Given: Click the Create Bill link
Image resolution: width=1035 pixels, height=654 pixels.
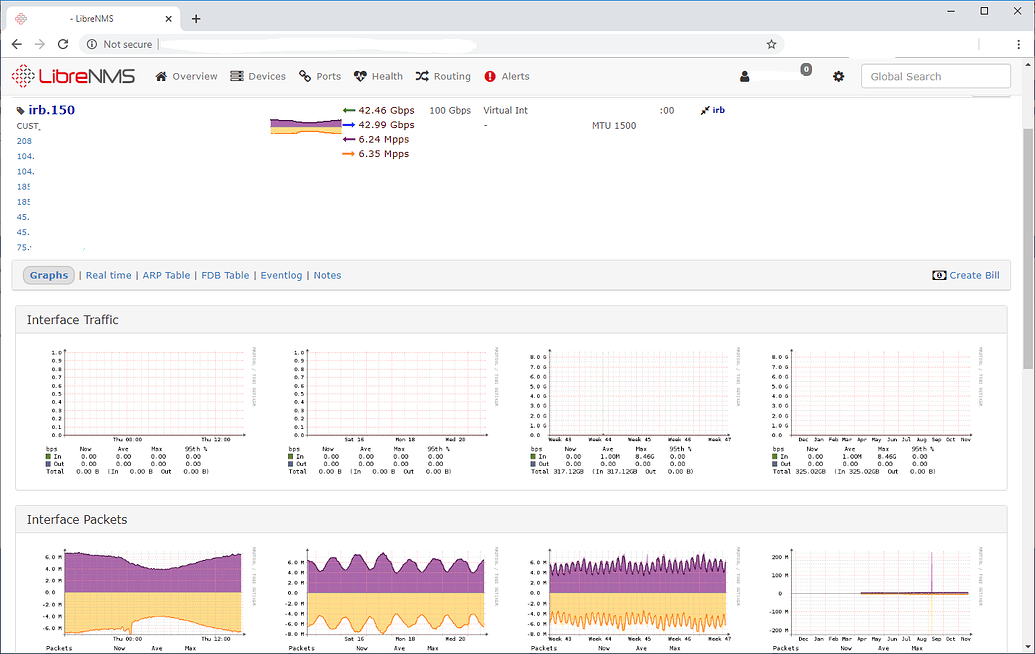Looking at the screenshot, I should pyautogui.click(x=972, y=275).
